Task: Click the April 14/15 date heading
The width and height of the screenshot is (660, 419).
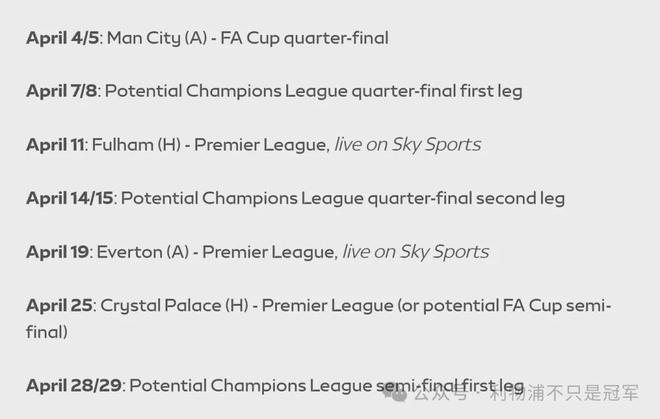Action: [x=71, y=198]
